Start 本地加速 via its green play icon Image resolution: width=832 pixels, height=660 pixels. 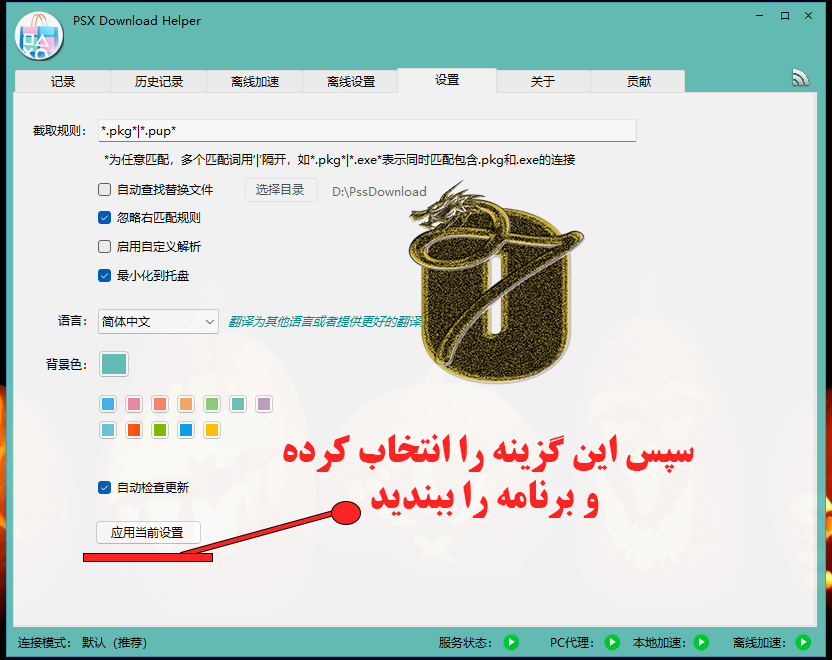click(701, 642)
